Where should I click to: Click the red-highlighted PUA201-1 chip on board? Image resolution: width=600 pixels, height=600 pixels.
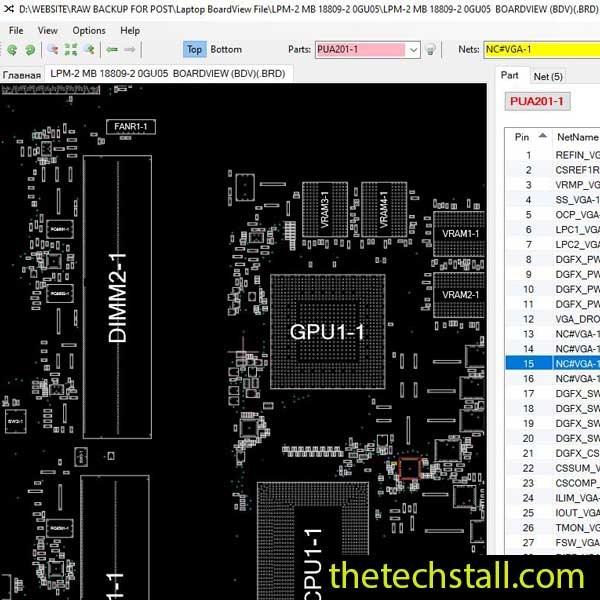pyautogui.click(x=410, y=468)
